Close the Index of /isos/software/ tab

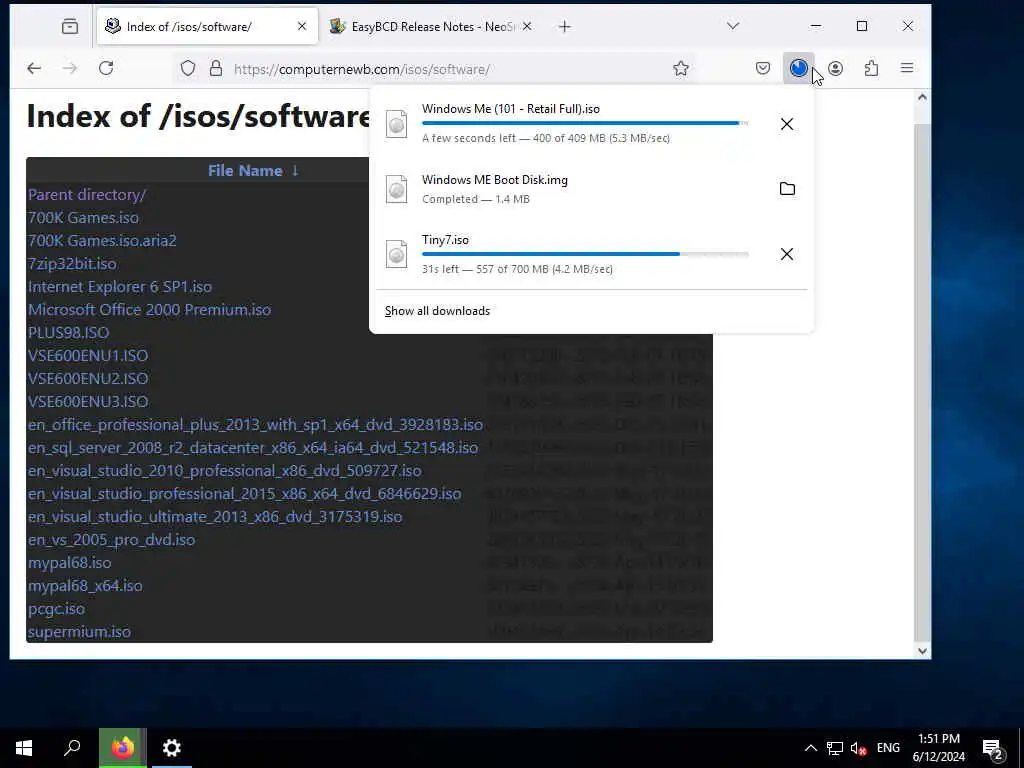(302, 26)
